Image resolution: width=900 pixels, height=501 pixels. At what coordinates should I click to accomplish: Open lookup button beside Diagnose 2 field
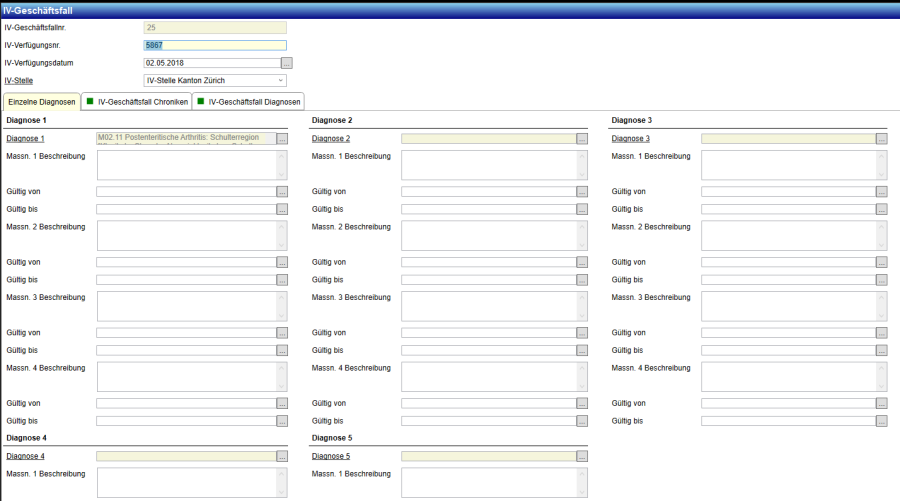582,139
